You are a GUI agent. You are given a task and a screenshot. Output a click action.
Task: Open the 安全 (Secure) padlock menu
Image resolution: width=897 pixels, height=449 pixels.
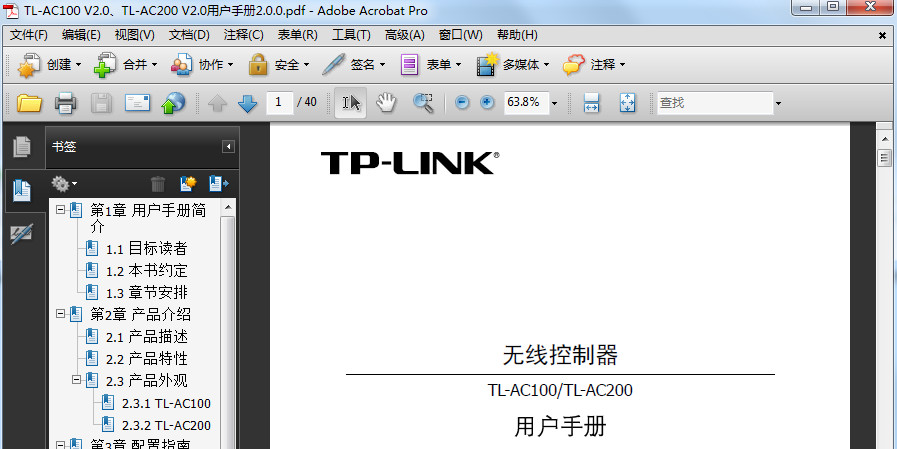click(x=279, y=65)
